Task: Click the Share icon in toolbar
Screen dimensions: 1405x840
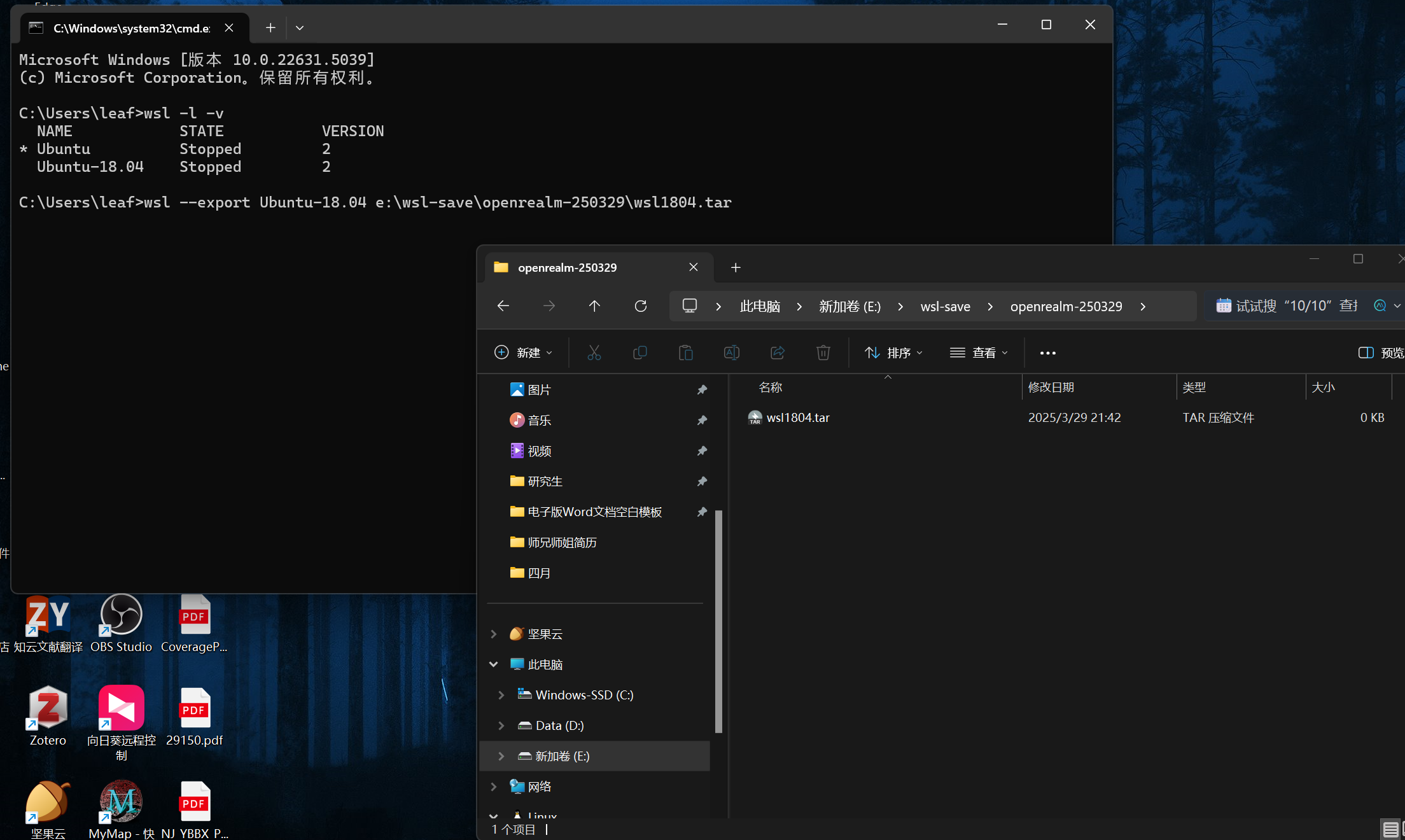Action: point(777,353)
